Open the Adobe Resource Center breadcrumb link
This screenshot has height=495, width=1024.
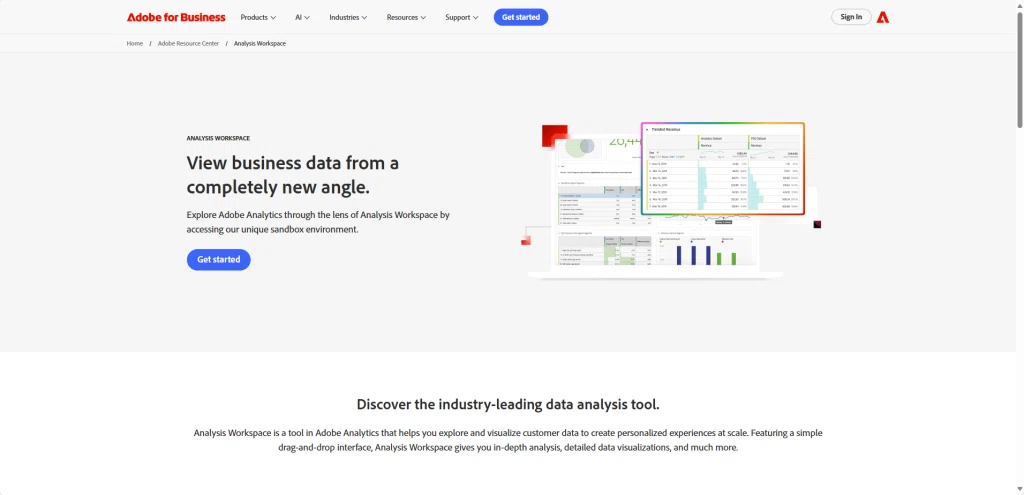[188, 44]
